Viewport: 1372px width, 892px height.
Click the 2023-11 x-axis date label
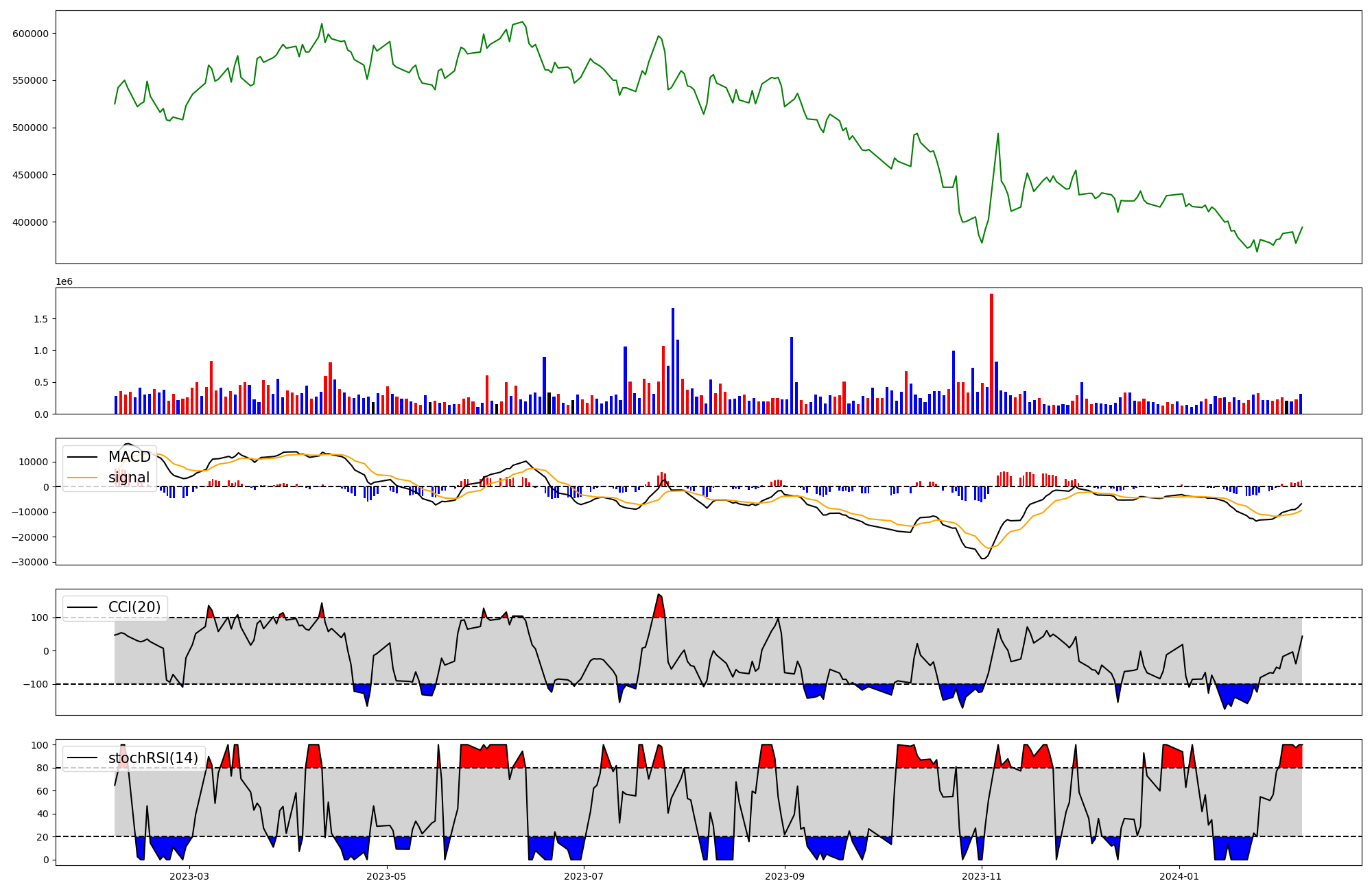982,876
